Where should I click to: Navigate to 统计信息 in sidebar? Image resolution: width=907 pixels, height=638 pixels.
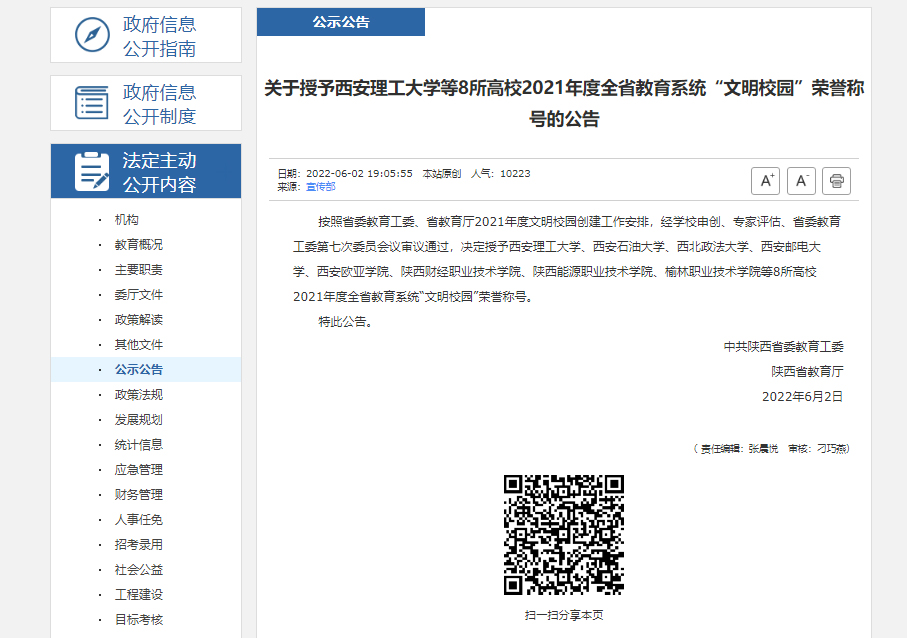pos(138,445)
